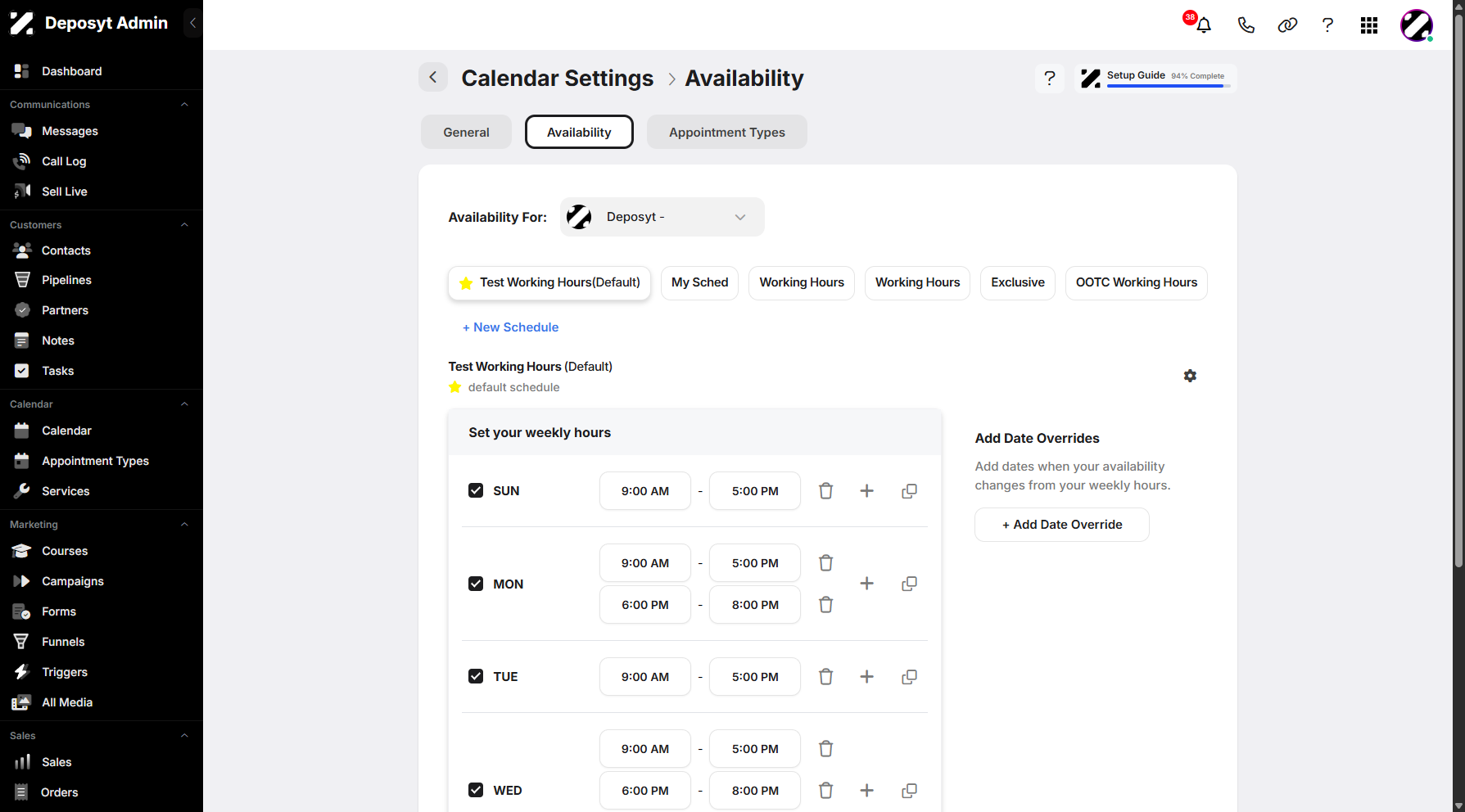
Task: Delete the TUE time slot
Action: coord(826,677)
